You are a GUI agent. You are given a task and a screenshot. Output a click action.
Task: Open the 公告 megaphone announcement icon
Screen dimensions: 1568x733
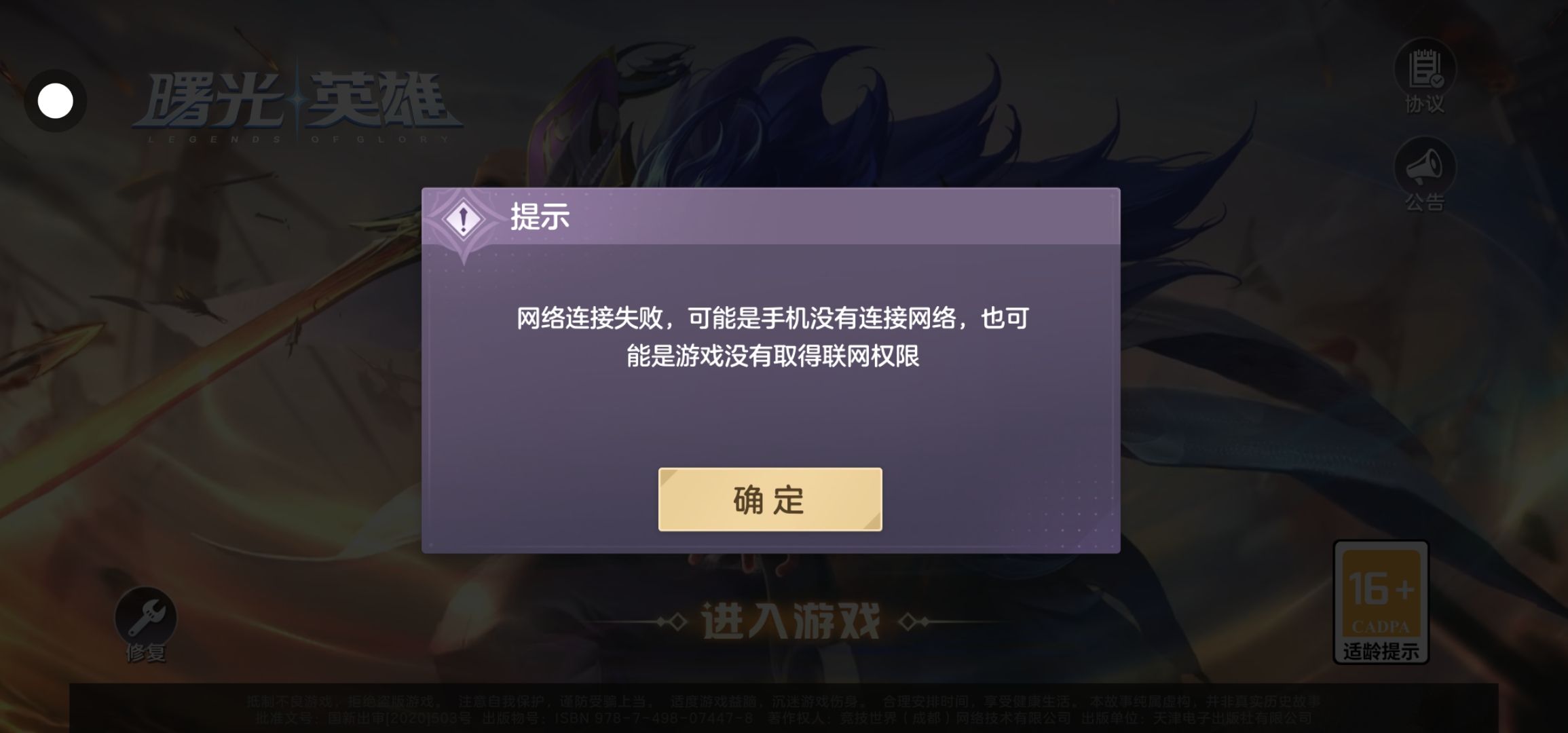pyautogui.click(x=1425, y=167)
